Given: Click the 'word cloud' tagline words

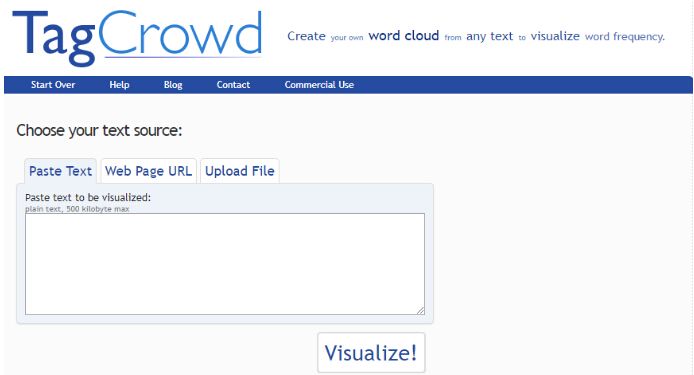Looking at the screenshot, I should (404, 36).
